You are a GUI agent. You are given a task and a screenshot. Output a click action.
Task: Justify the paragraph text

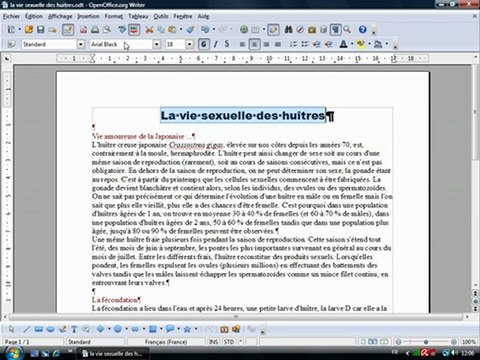point(277,44)
